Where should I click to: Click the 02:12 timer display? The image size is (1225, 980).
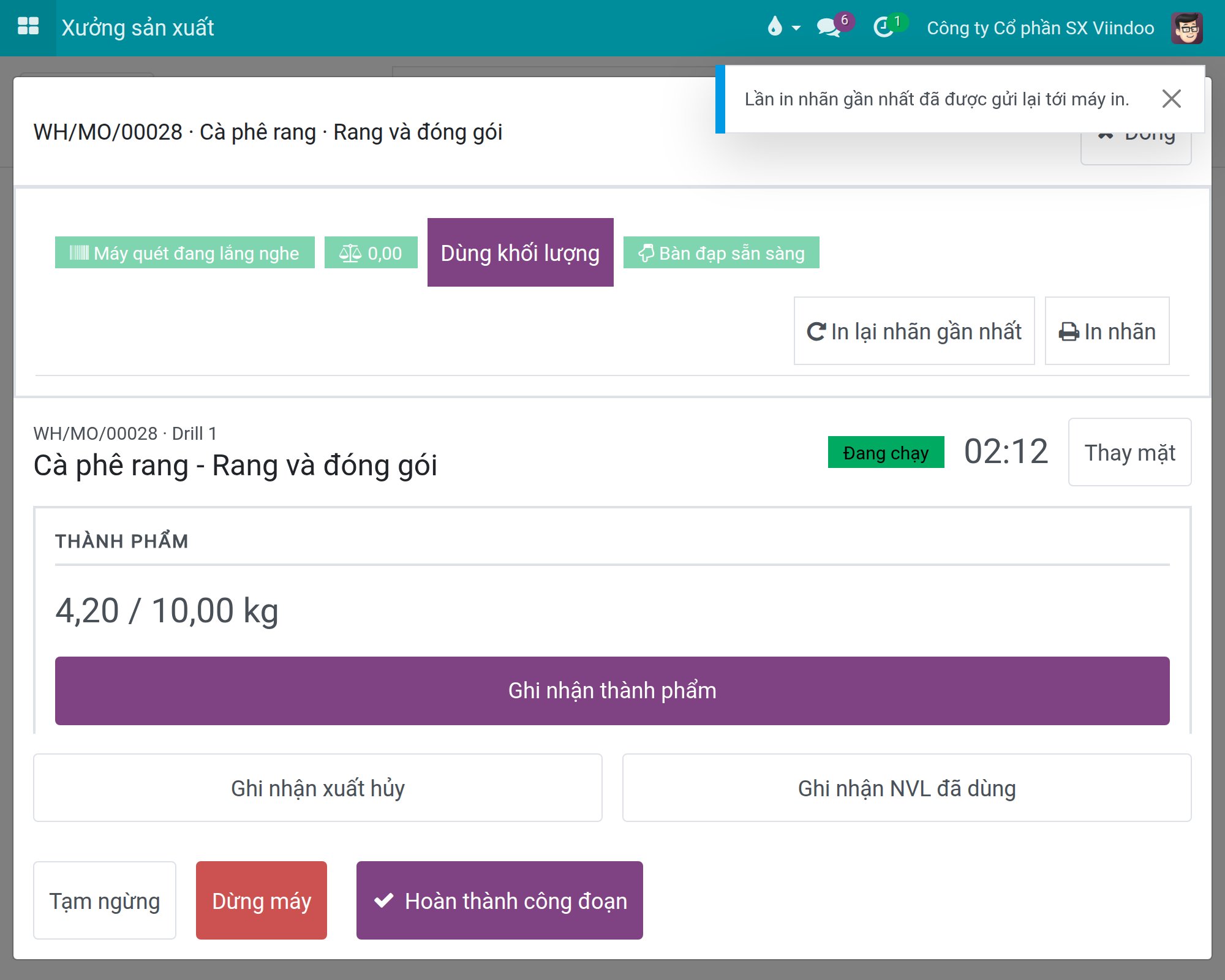(x=1006, y=452)
